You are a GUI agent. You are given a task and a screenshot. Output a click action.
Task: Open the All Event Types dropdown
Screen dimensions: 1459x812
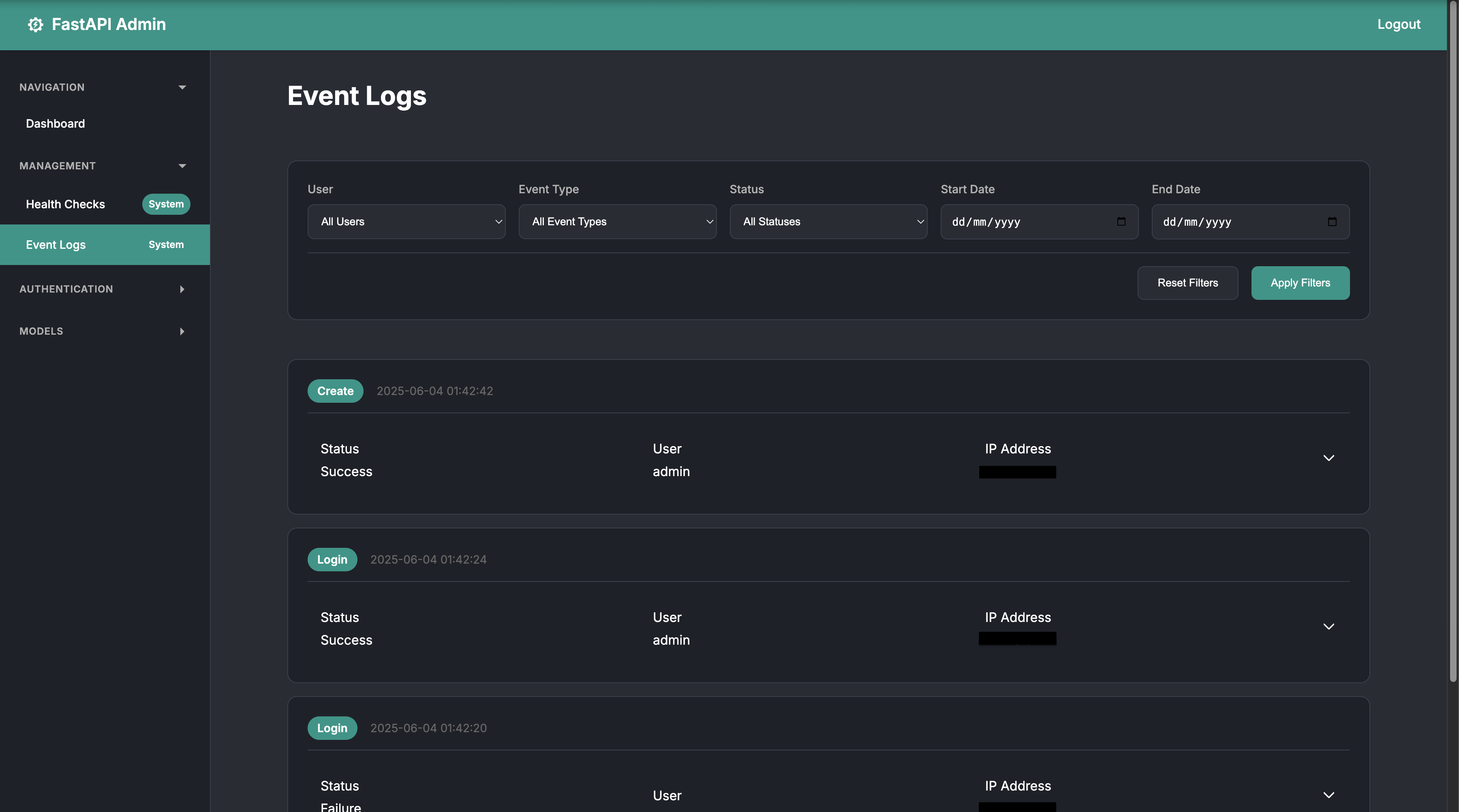pyautogui.click(x=617, y=221)
